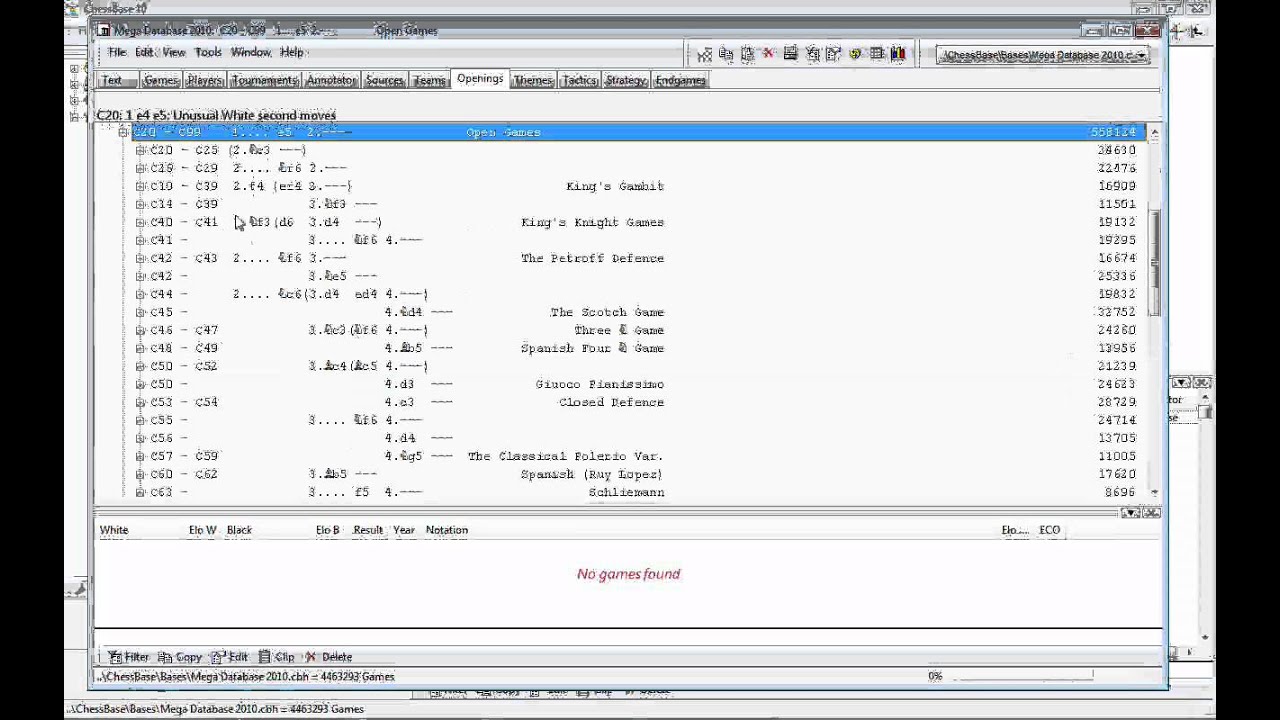
Task: Switch to the Annotator tab
Action: 331,80
